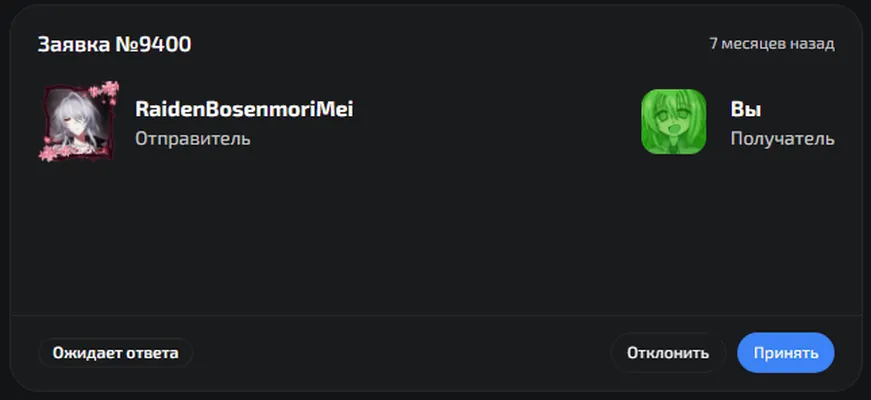Image resolution: width=871 pixels, height=400 pixels.
Task: Select the Вы recipient name
Action: pyautogui.click(x=745, y=109)
